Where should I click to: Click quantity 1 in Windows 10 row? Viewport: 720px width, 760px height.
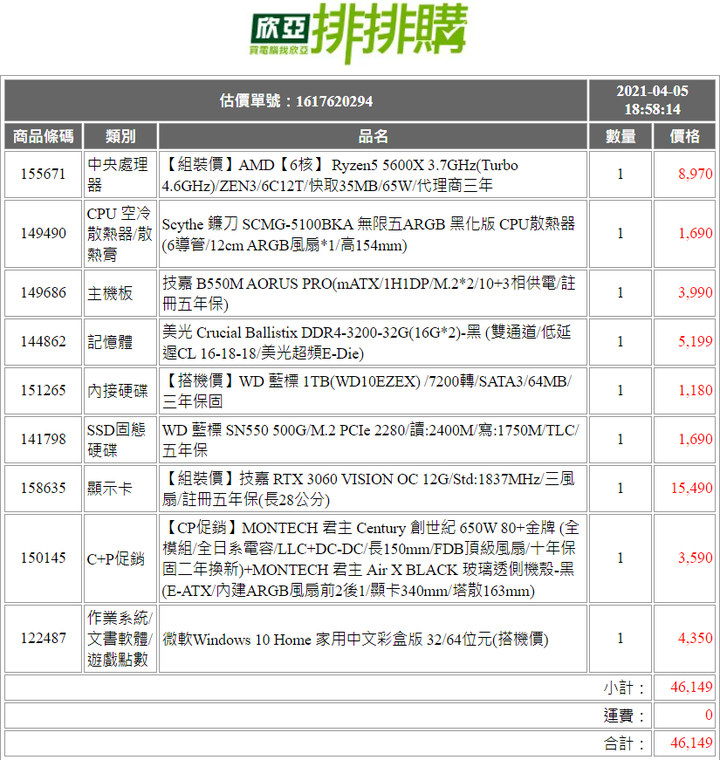620,638
